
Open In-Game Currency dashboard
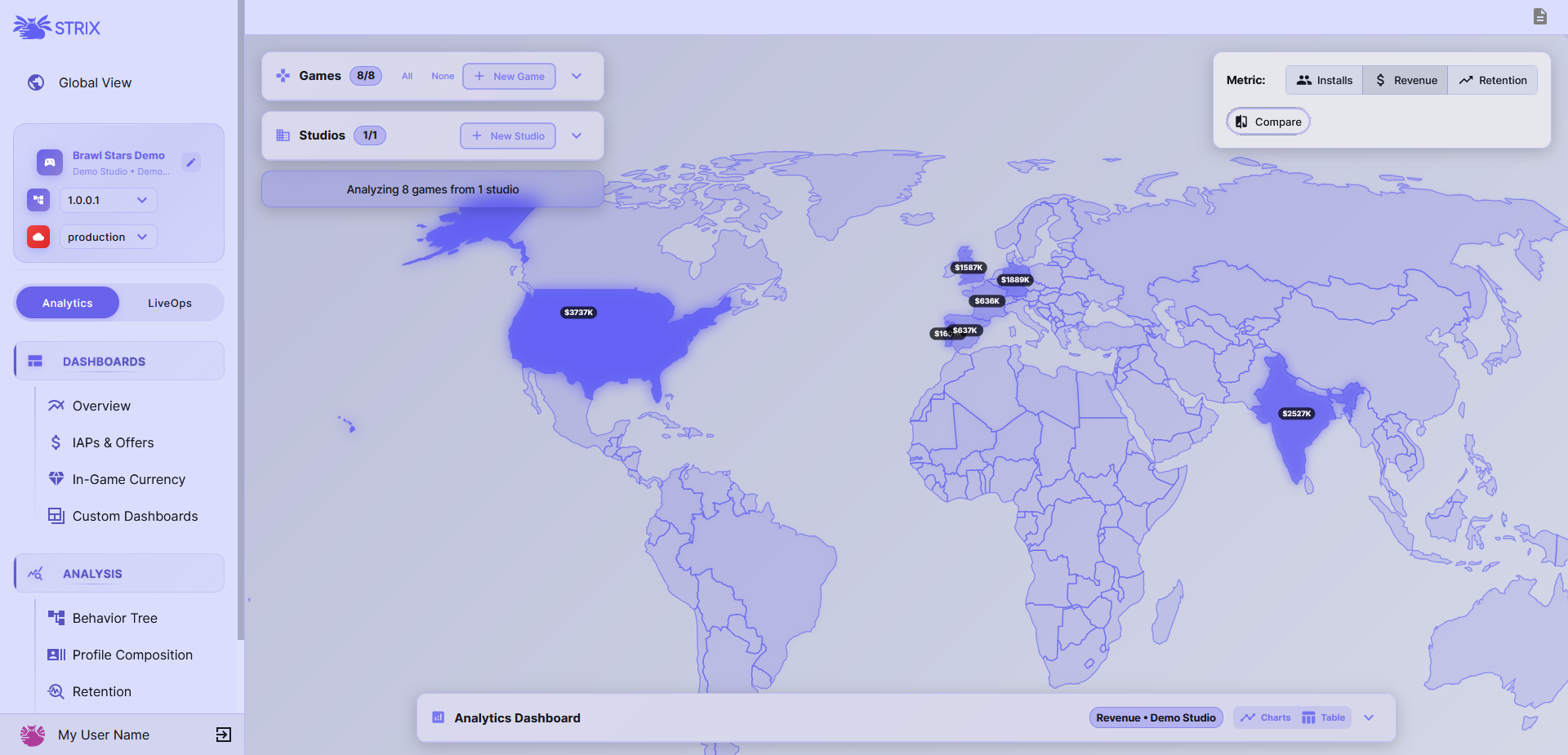(129, 479)
